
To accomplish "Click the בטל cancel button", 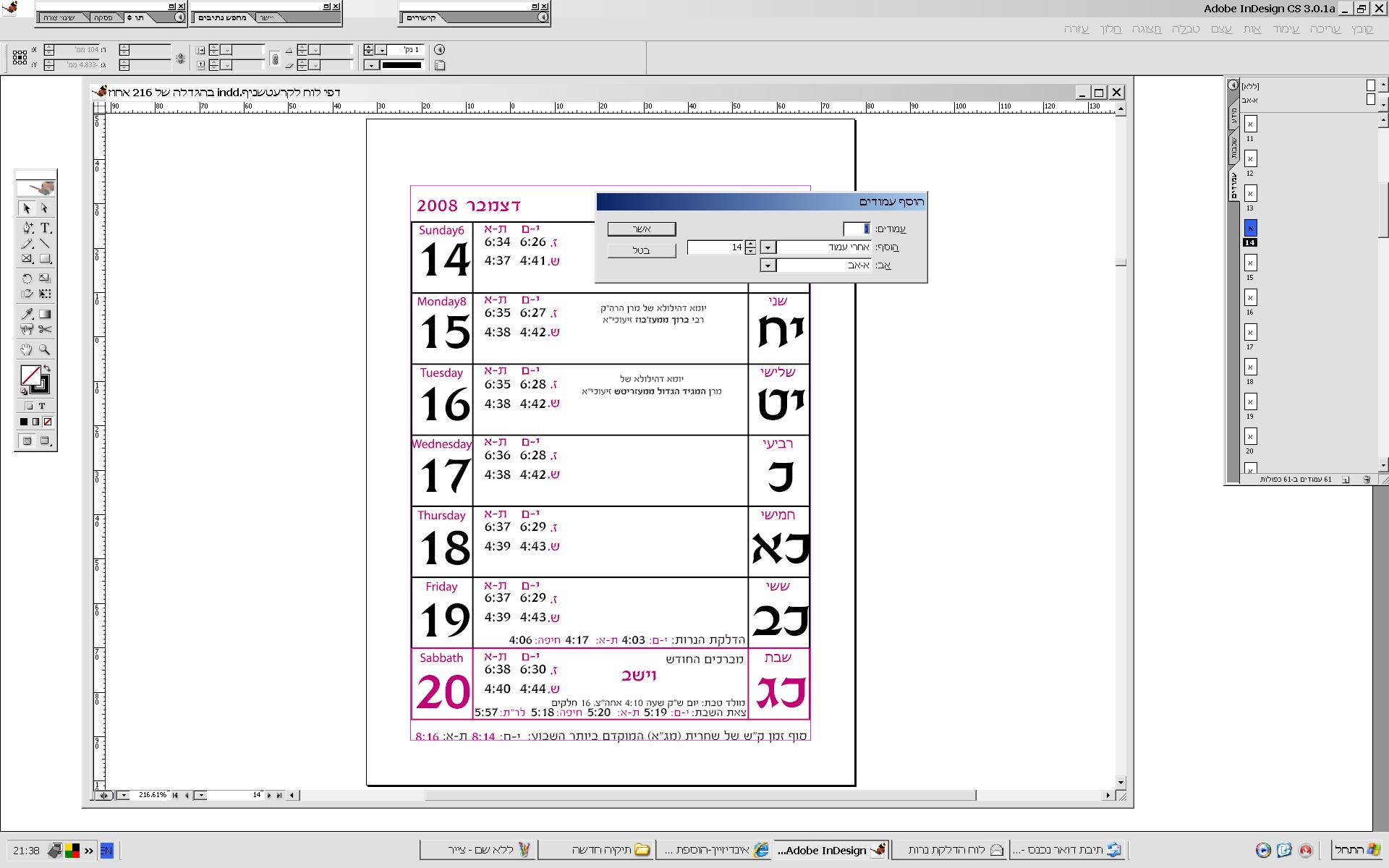I will pos(642,250).
